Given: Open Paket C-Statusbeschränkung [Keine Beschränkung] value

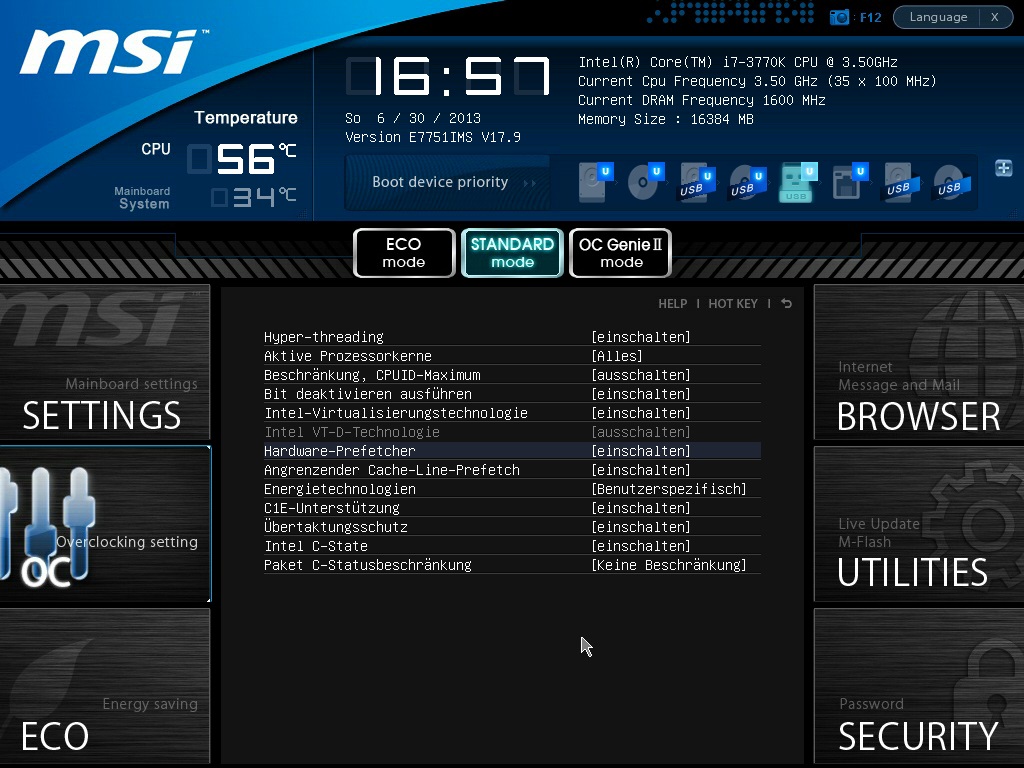Looking at the screenshot, I should (669, 564).
